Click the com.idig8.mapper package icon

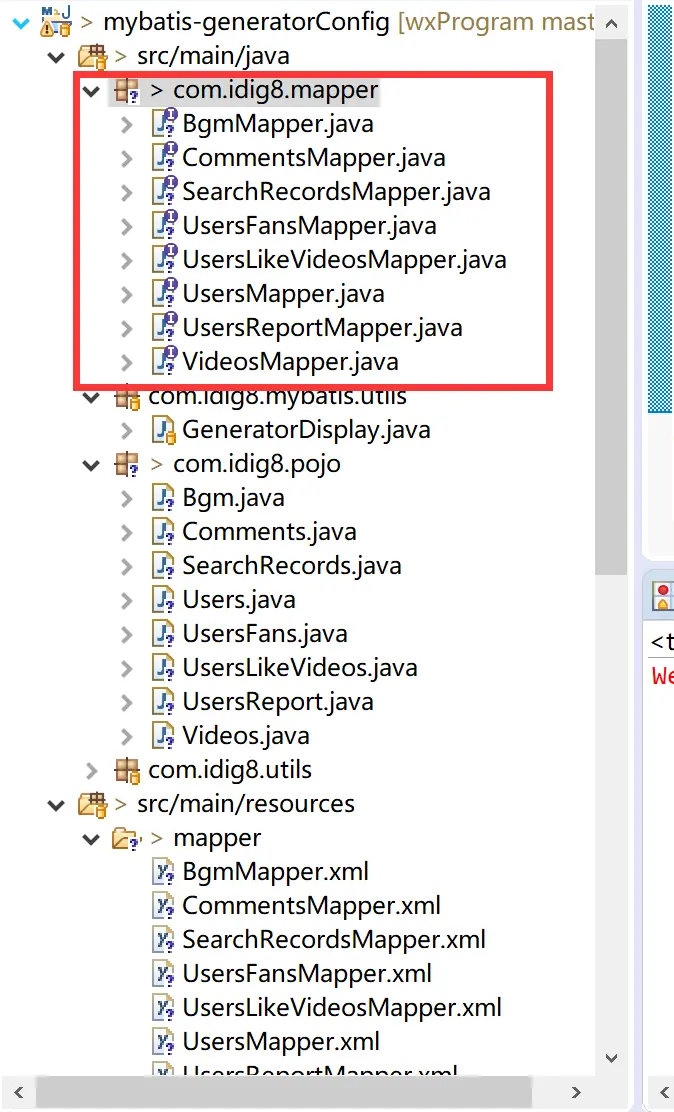point(127,90)
